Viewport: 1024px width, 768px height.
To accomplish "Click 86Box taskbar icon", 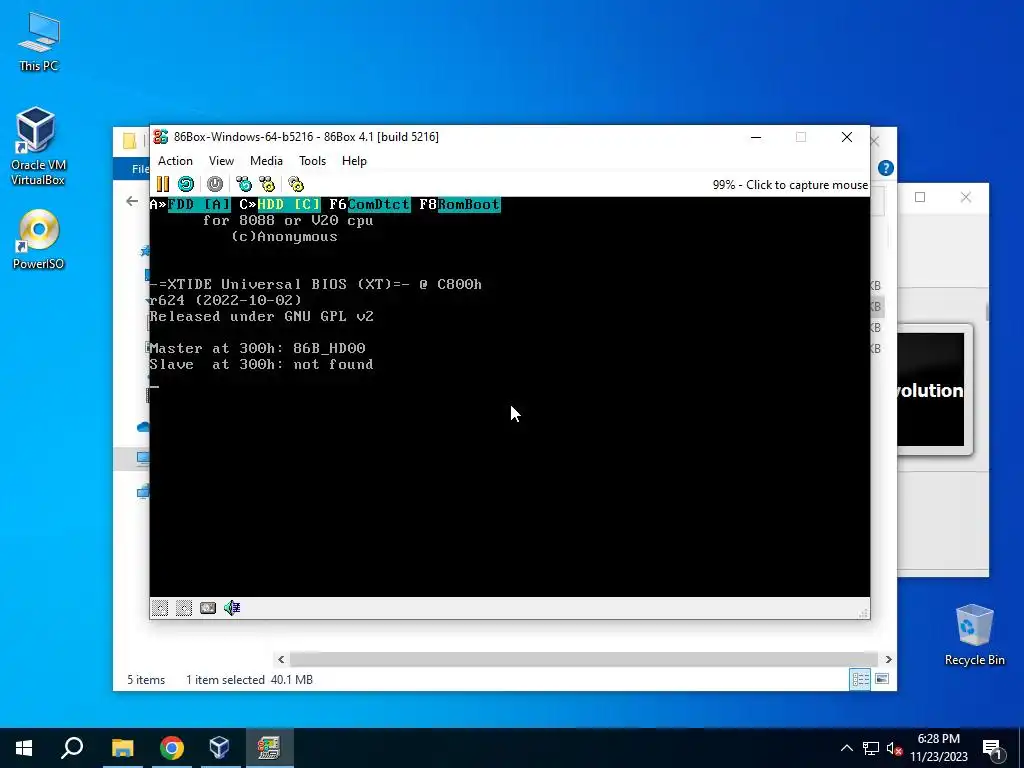I will [269, 748].
